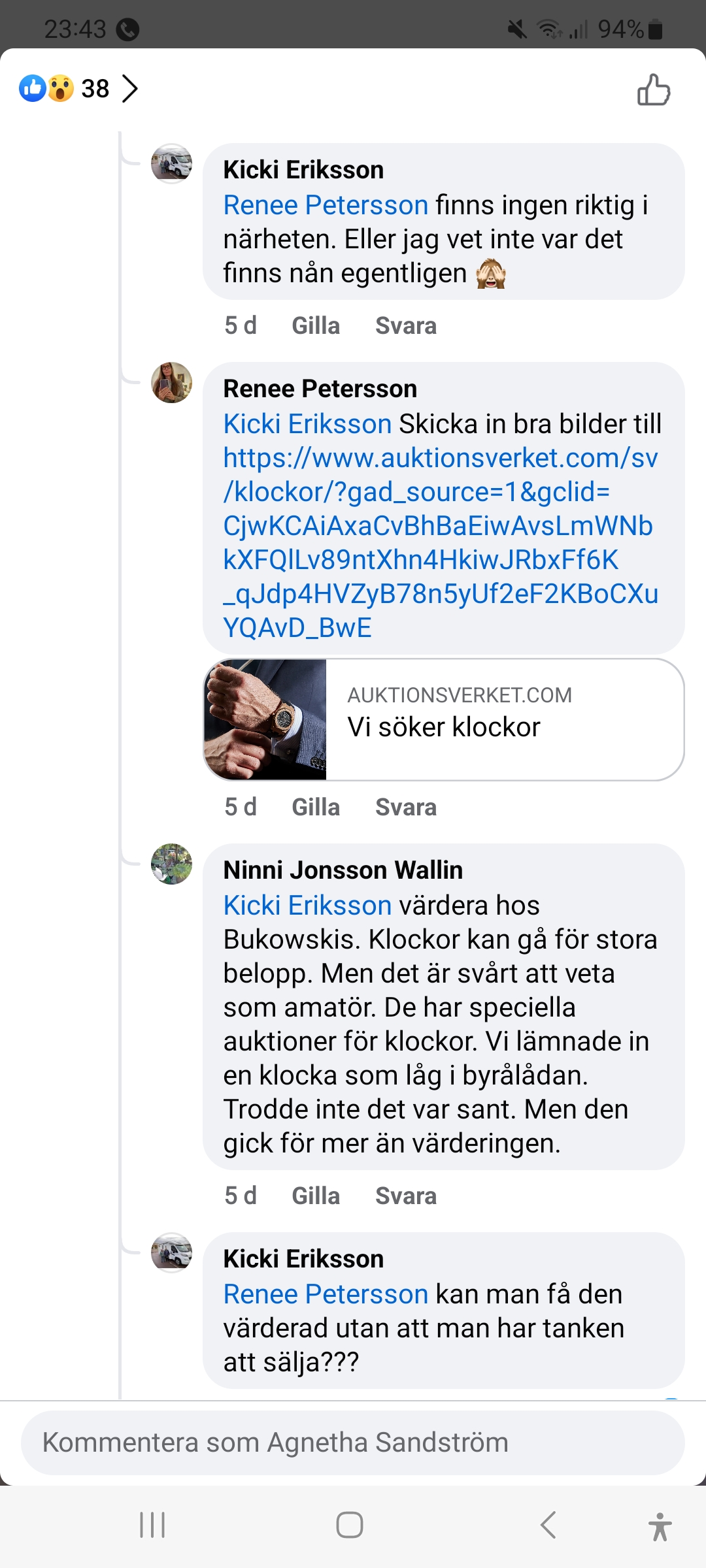
Task: Open Renee Petersson's profile picture
Action: pyautogui.click(x=171, y=383)
